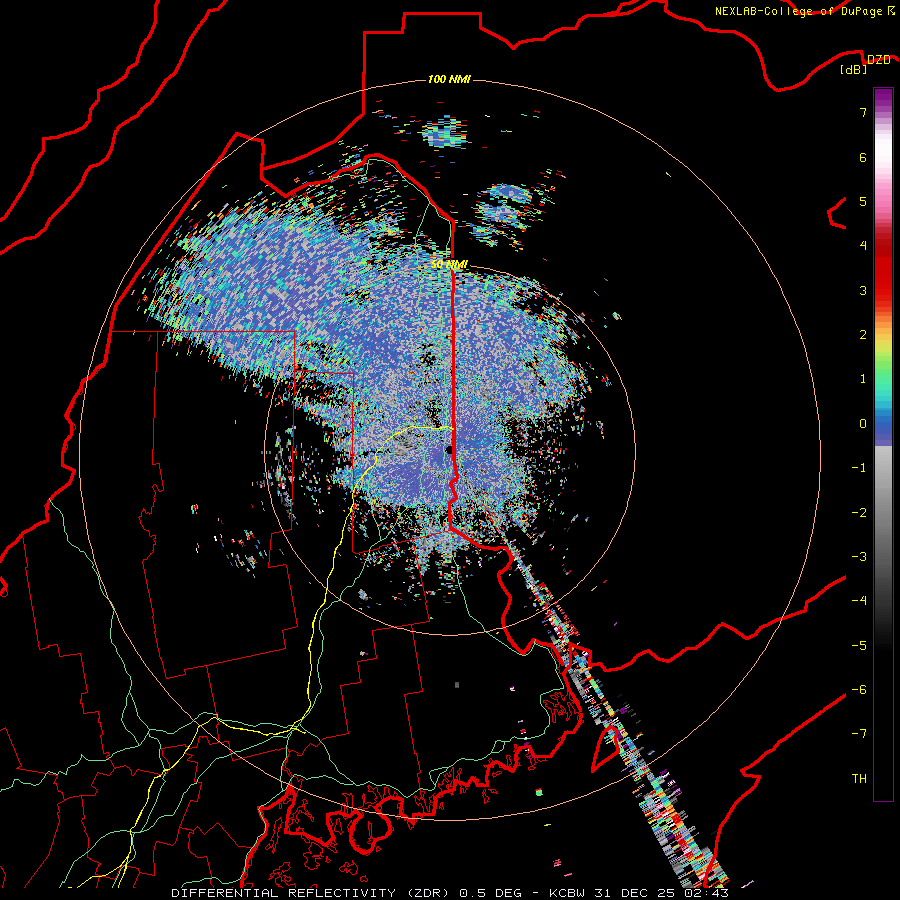Image resolution: width=900 pixels, height=900 pixels.
Task: Pick the purple top segment of color bar
Action: click(883, 98)
